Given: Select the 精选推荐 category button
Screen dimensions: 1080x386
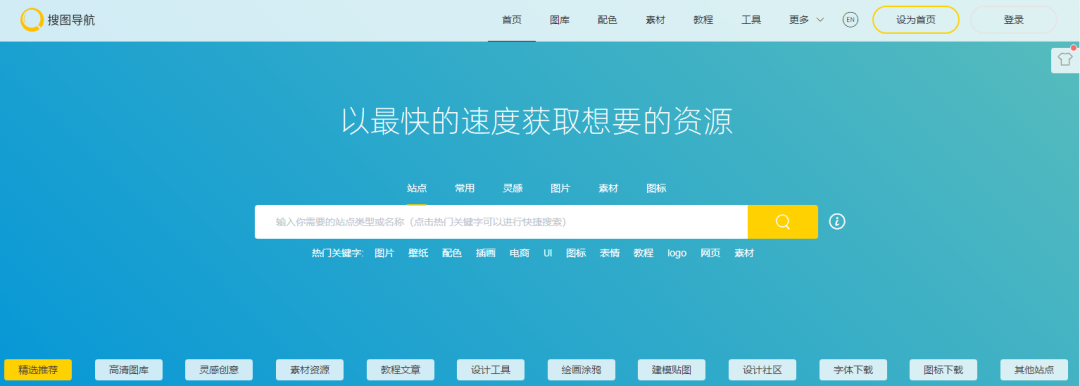Looking at the screenshot, I should (x=38, y=370).
